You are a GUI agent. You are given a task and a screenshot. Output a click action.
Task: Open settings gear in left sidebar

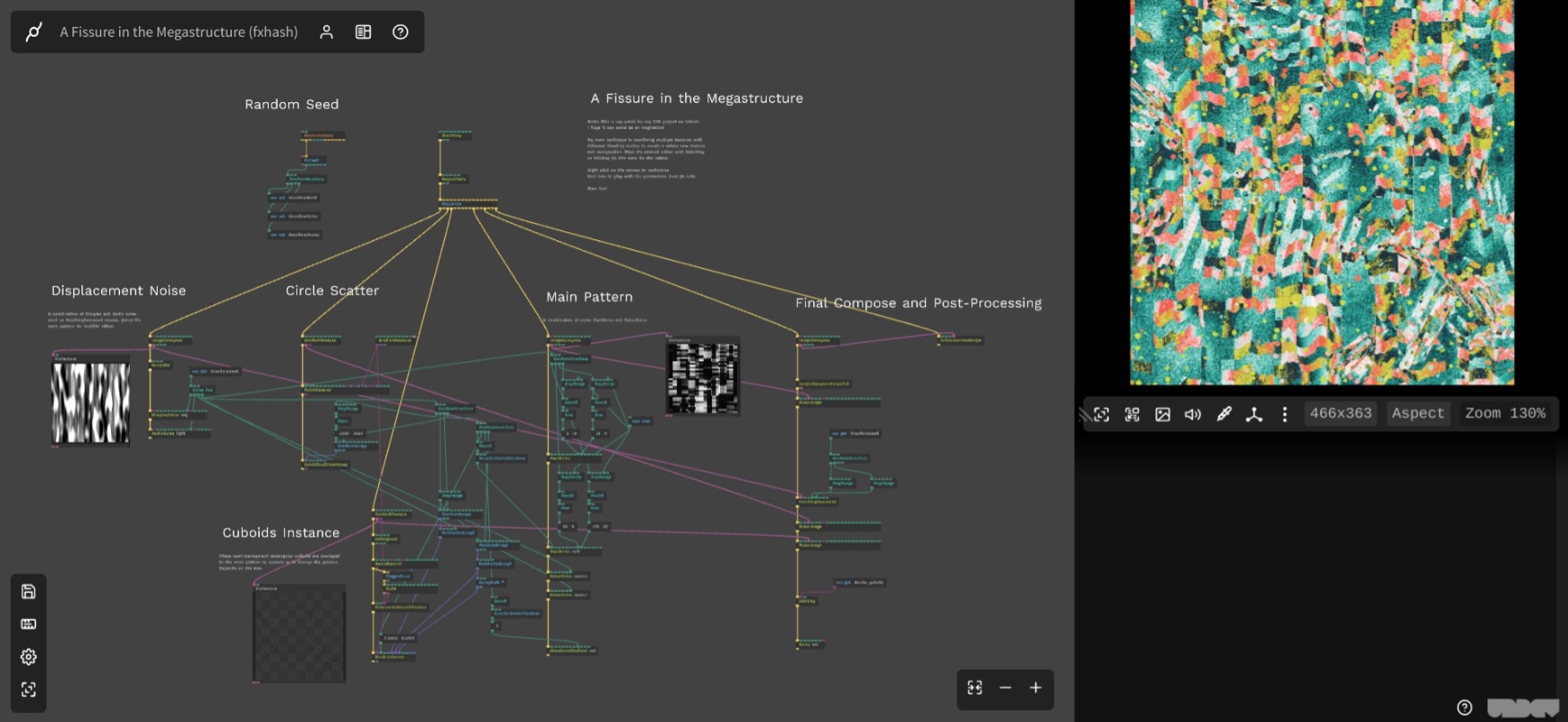29,657
